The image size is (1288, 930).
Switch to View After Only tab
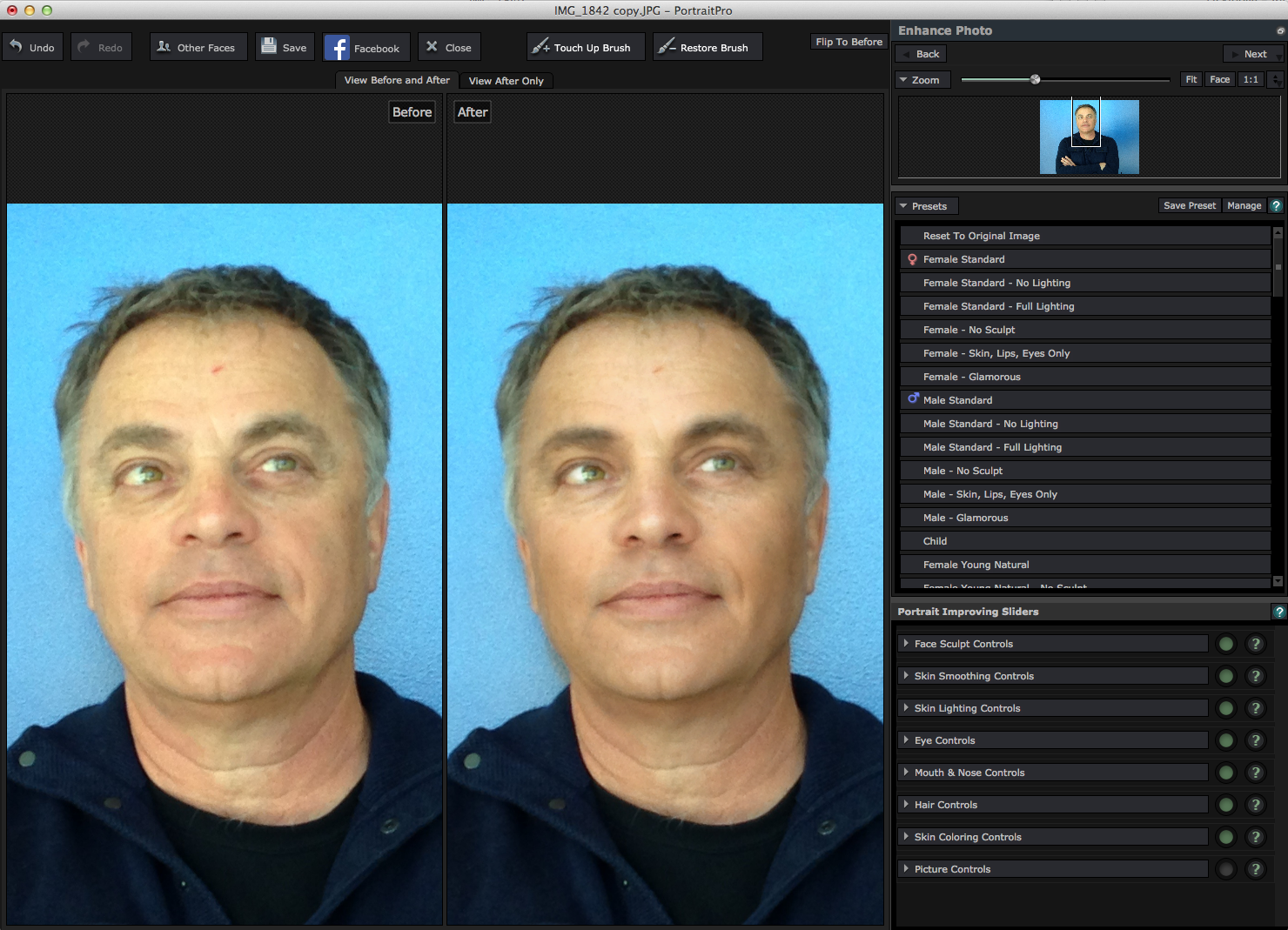click(x=506, y=81)
